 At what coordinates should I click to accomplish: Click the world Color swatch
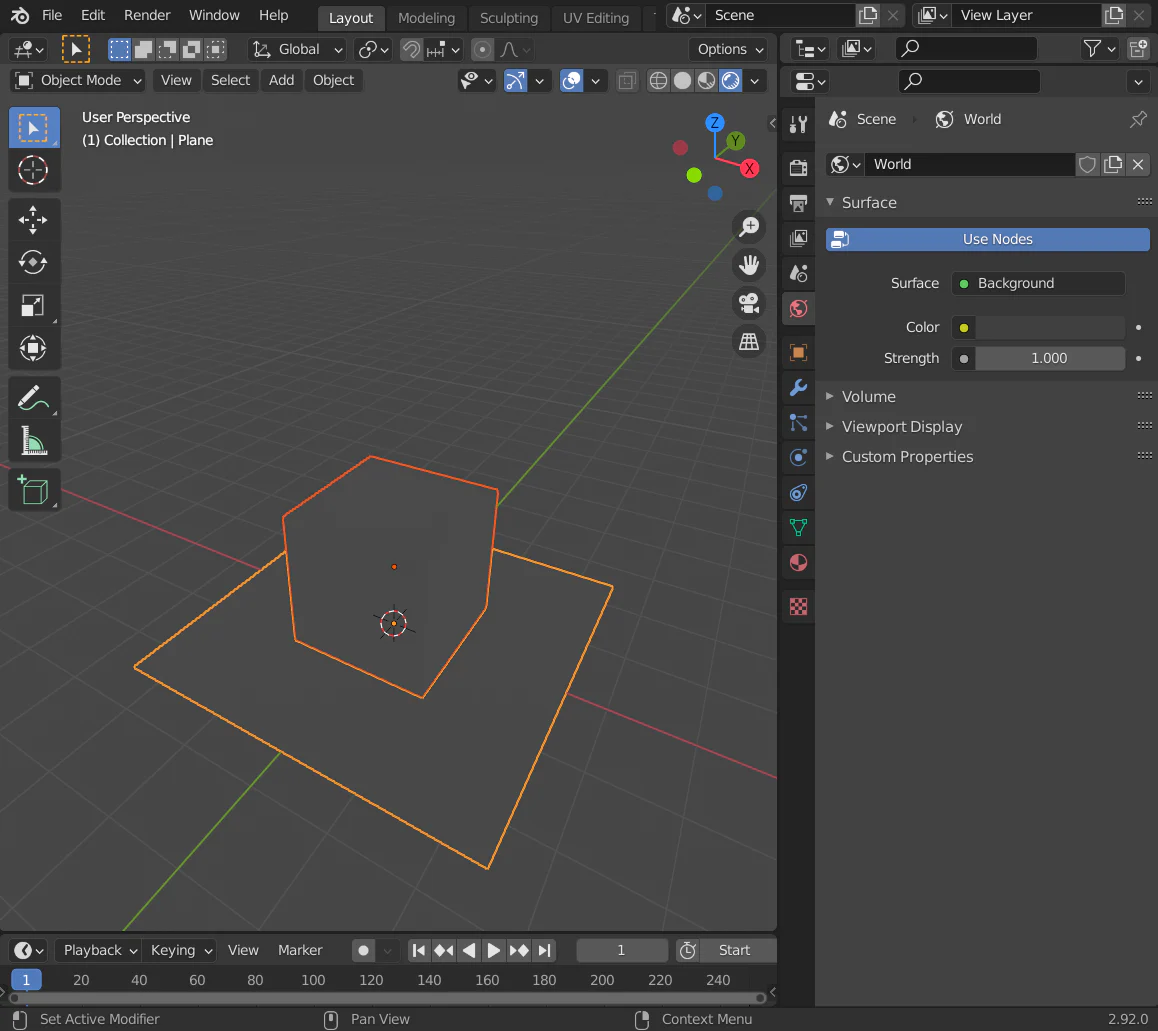coord(1049,327)
